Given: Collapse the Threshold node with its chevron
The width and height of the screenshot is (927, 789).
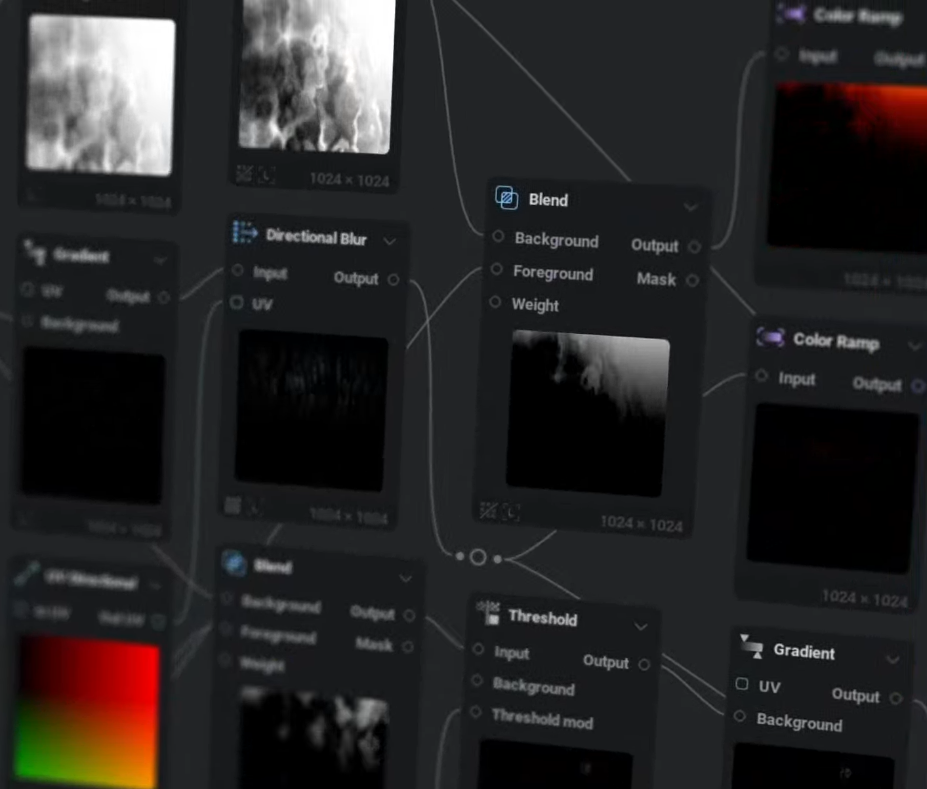Looking at the screenshot, I should tap(641, 627).
